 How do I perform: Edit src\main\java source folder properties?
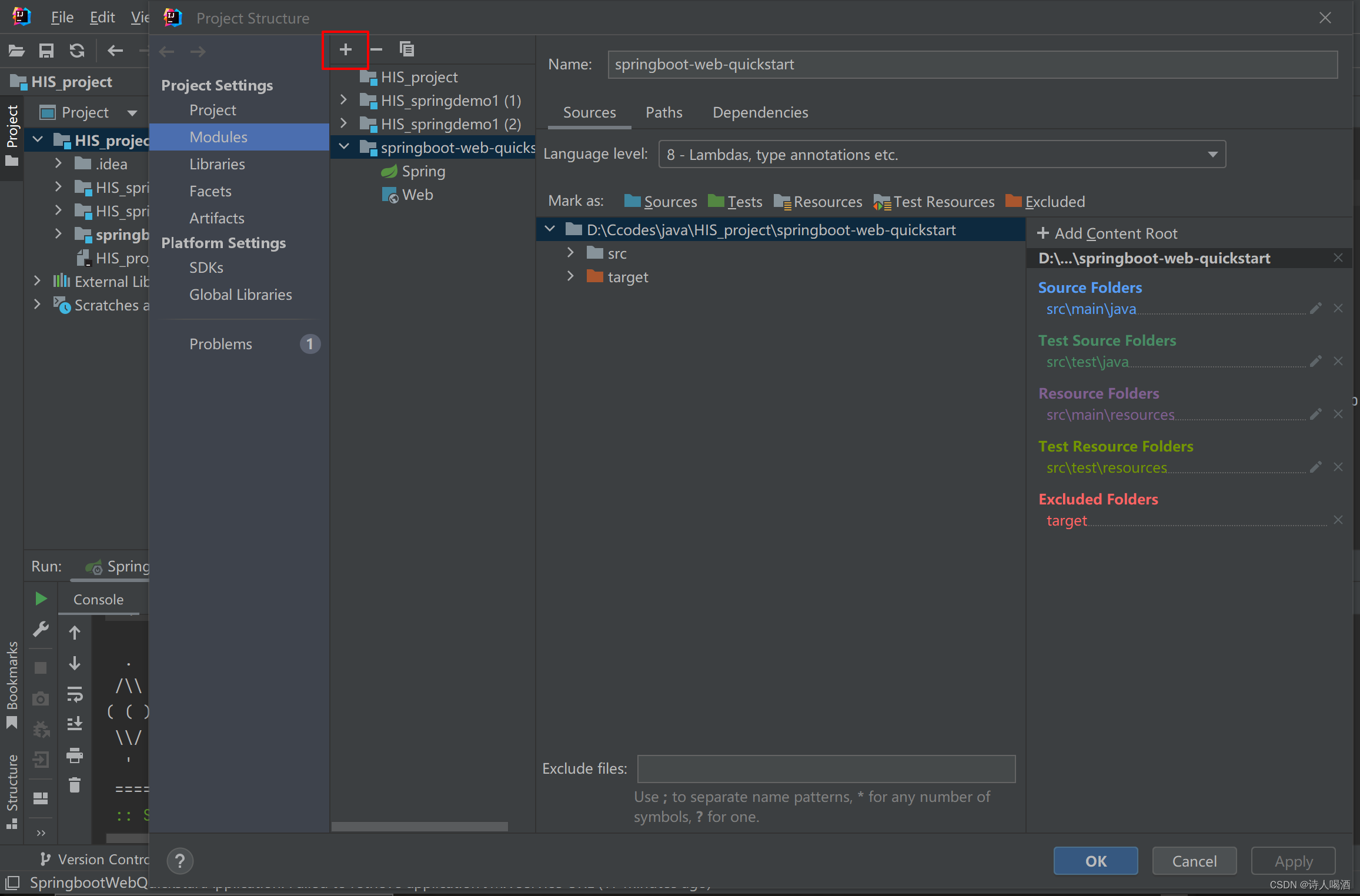pyautogui.click(x=1315, y=309)
